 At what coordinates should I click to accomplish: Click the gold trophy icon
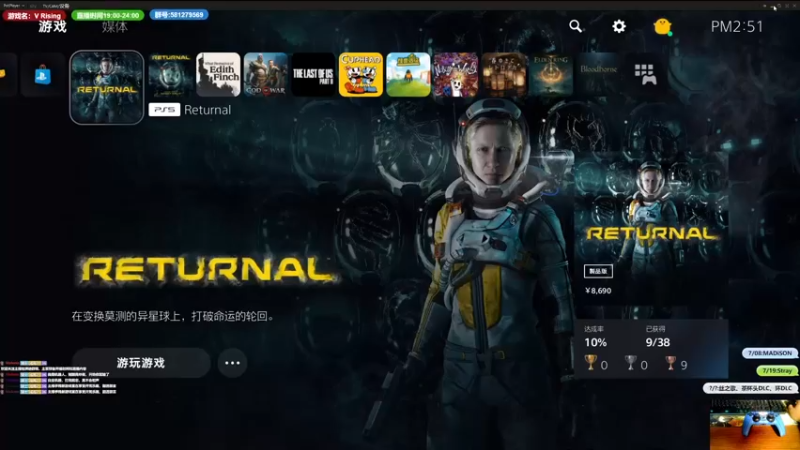coord(591,363)
